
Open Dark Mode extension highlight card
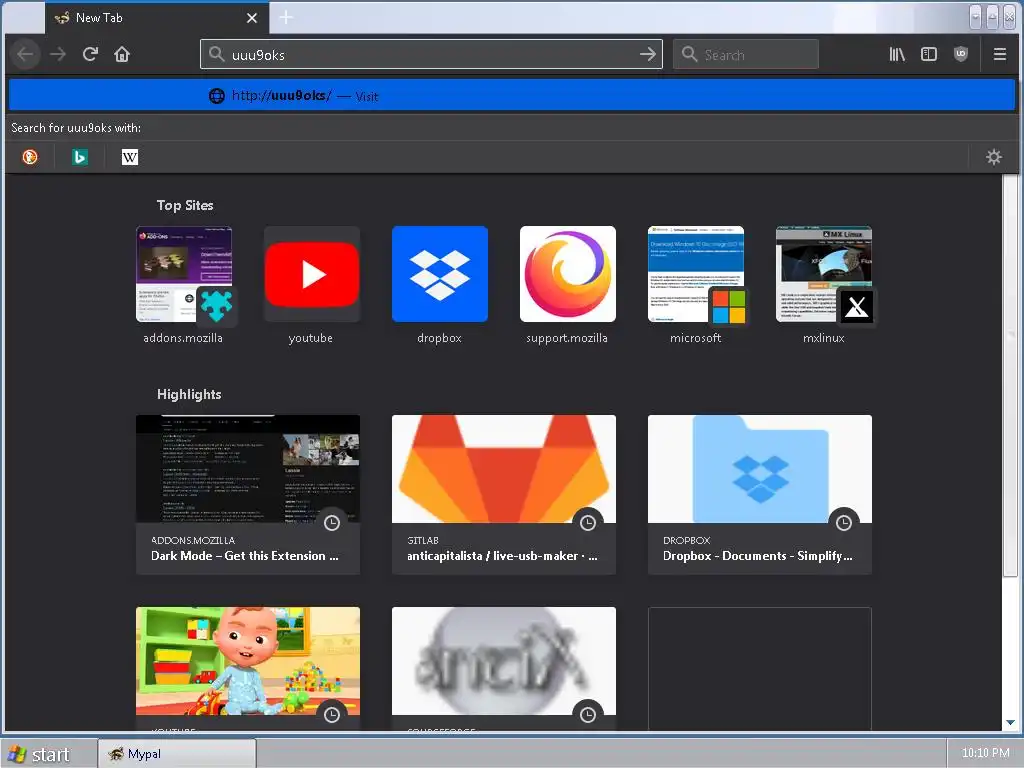pos(248,494)
